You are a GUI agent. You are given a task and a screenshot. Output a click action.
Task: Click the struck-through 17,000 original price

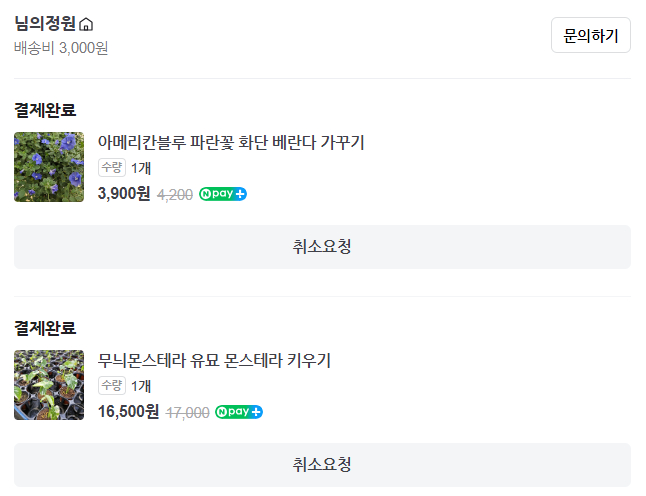(187, 413)
